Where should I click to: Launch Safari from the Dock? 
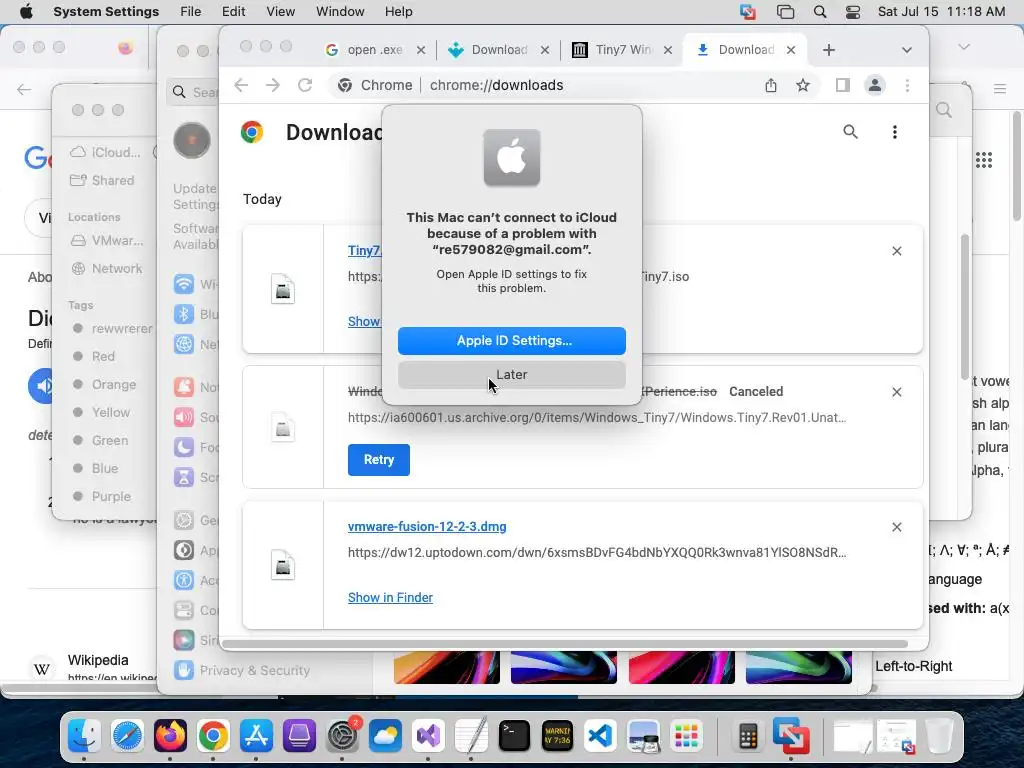(x=127, y=736)
